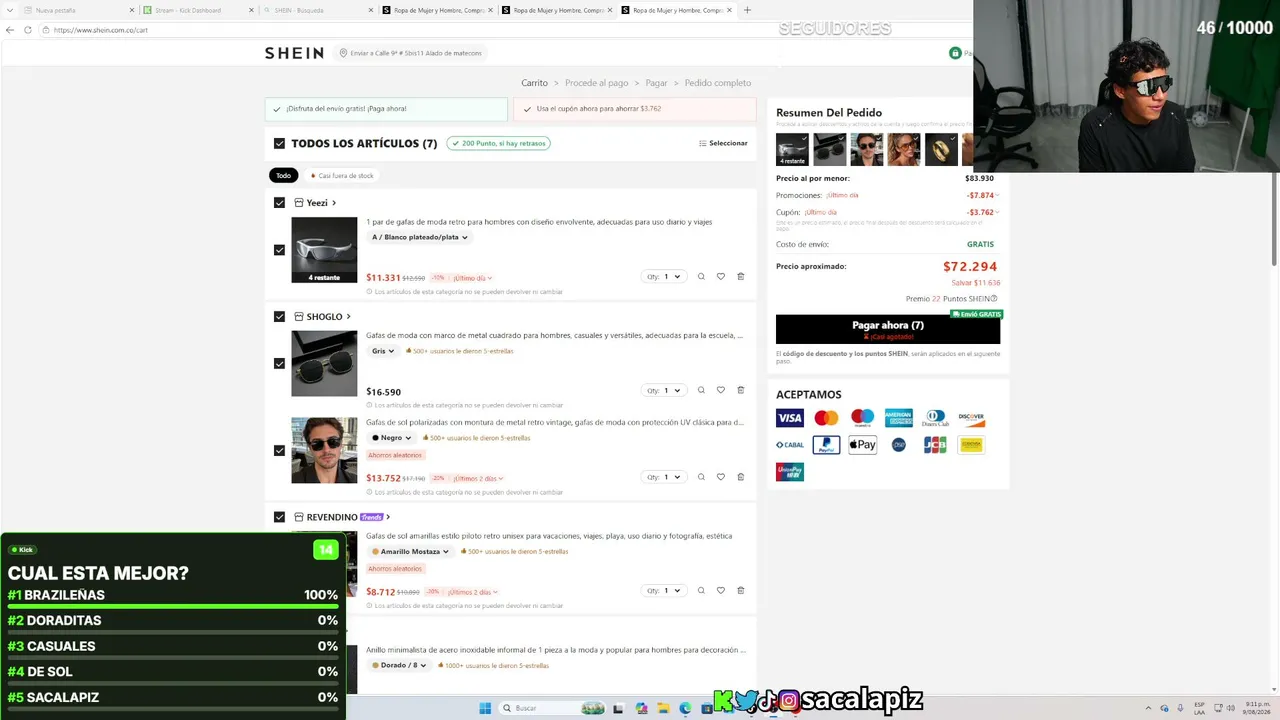
Task: Click the 'Carrito' checkout step
Action: [534, 83]
